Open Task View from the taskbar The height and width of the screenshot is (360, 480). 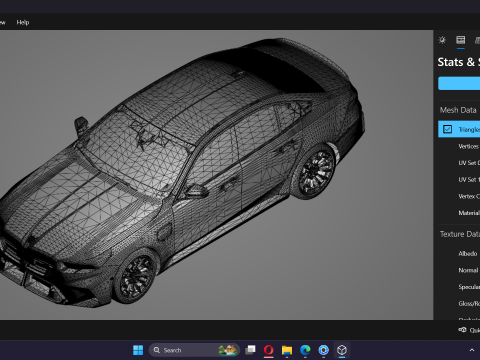250,350
